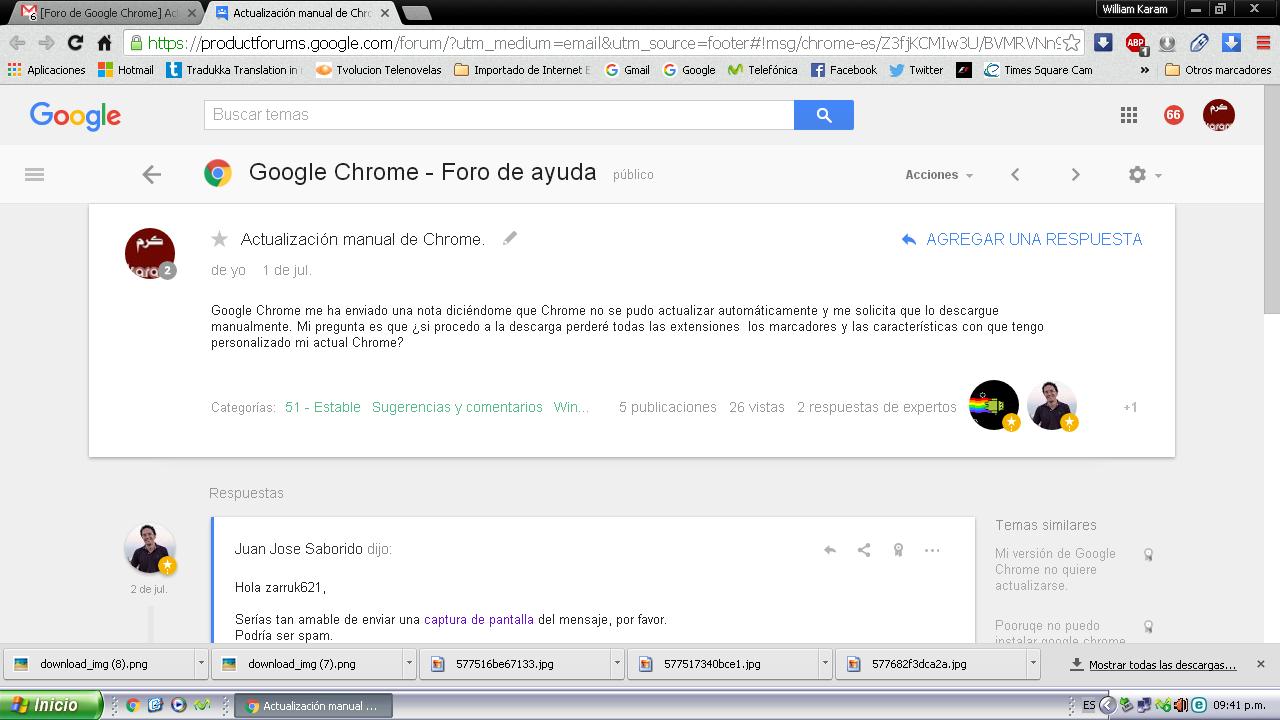Open options for 577682f3dca2a.jpg download
The height and width of the screenshot is (720, 1280).
coord(1033,664)
